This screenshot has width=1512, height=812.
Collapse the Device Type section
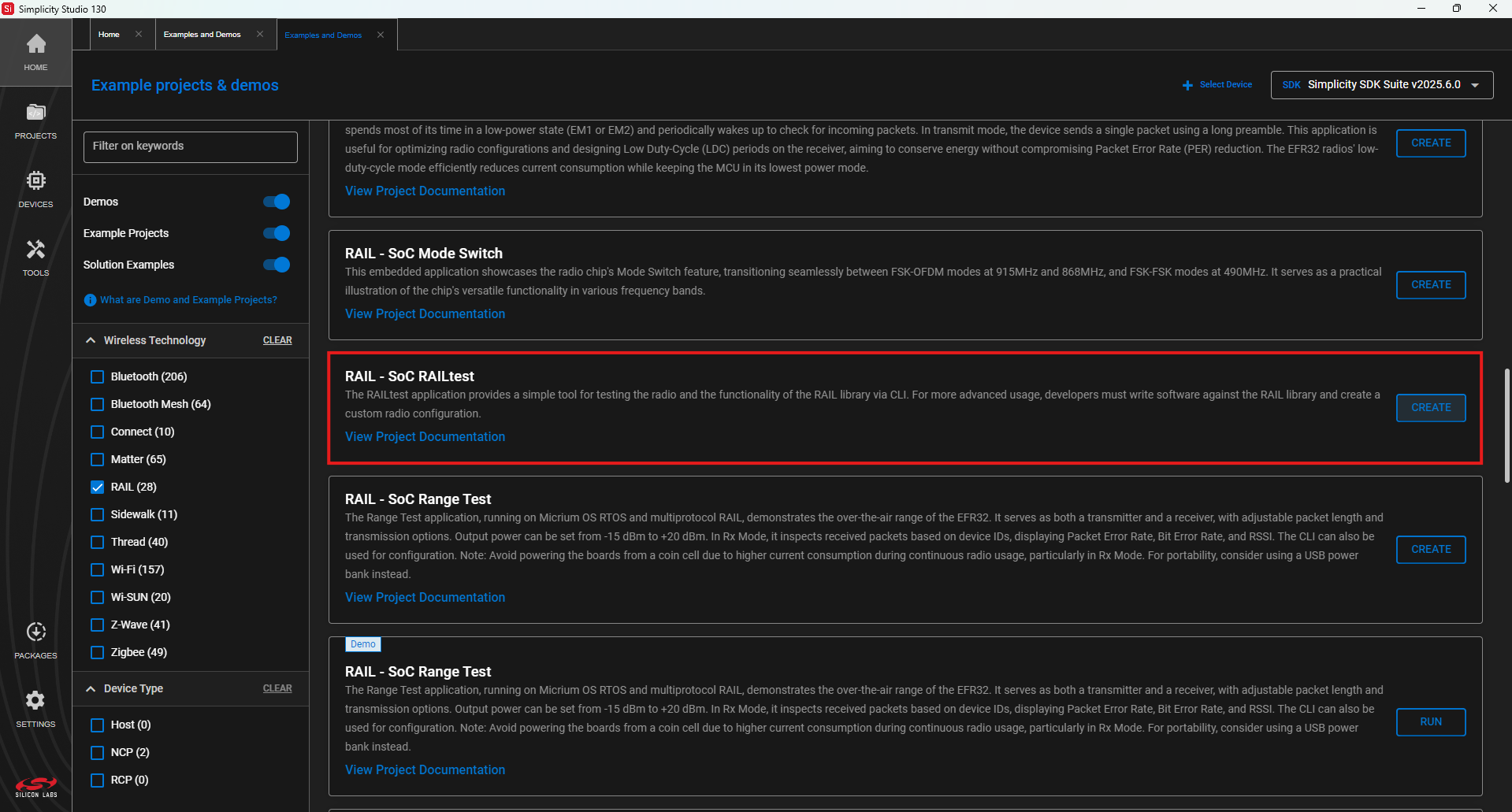pos(91,688)
